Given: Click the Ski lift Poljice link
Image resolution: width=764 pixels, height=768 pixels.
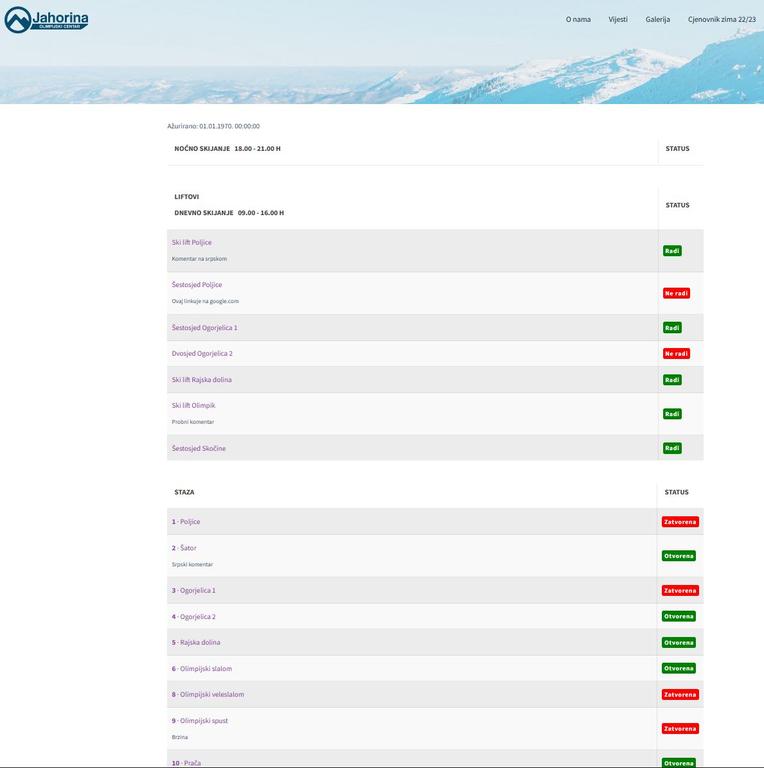Looking at the screenshot, I should pyautogui.click(x=192, y=242).
